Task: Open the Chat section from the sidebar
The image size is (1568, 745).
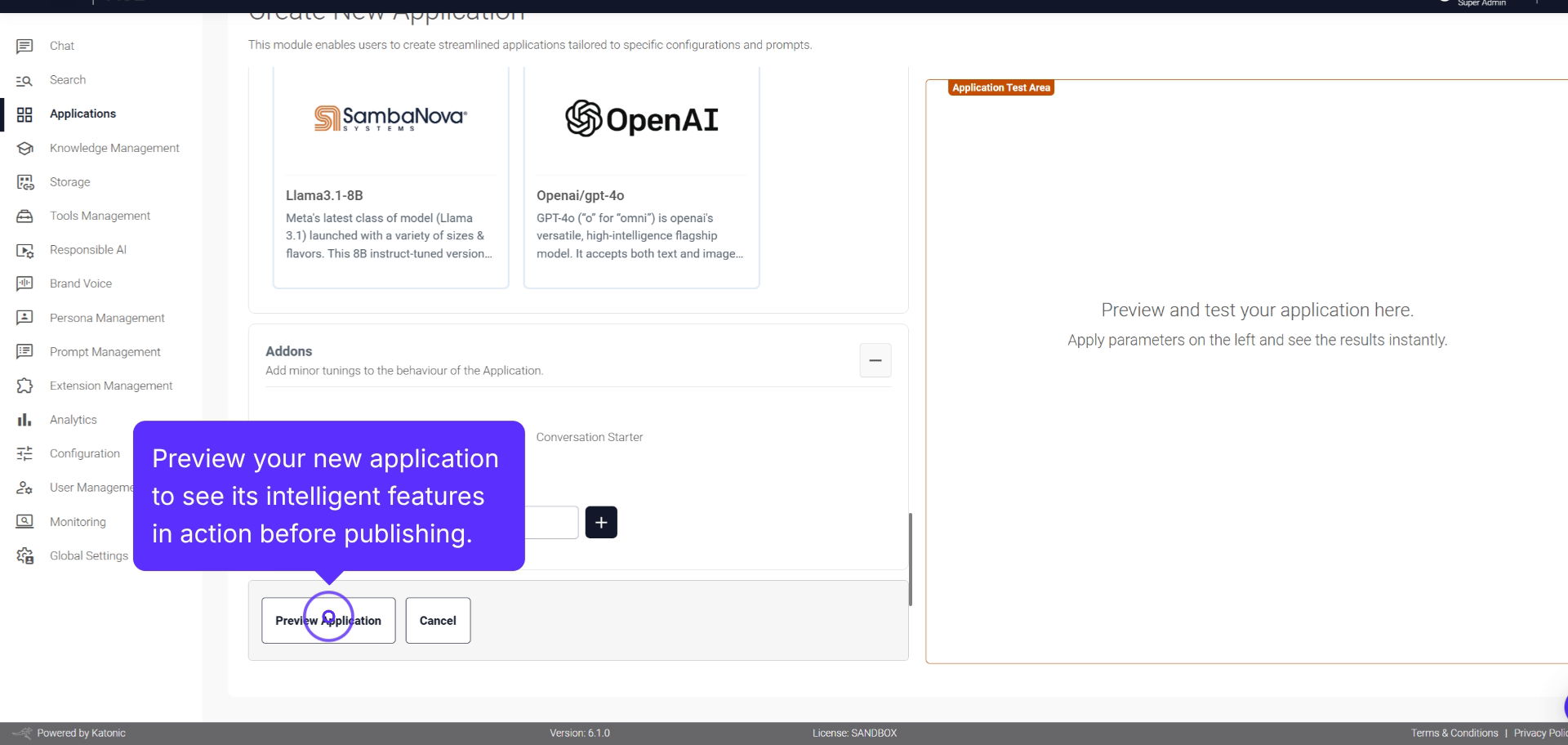Action: pyautogui.click(x=25, y=46)
